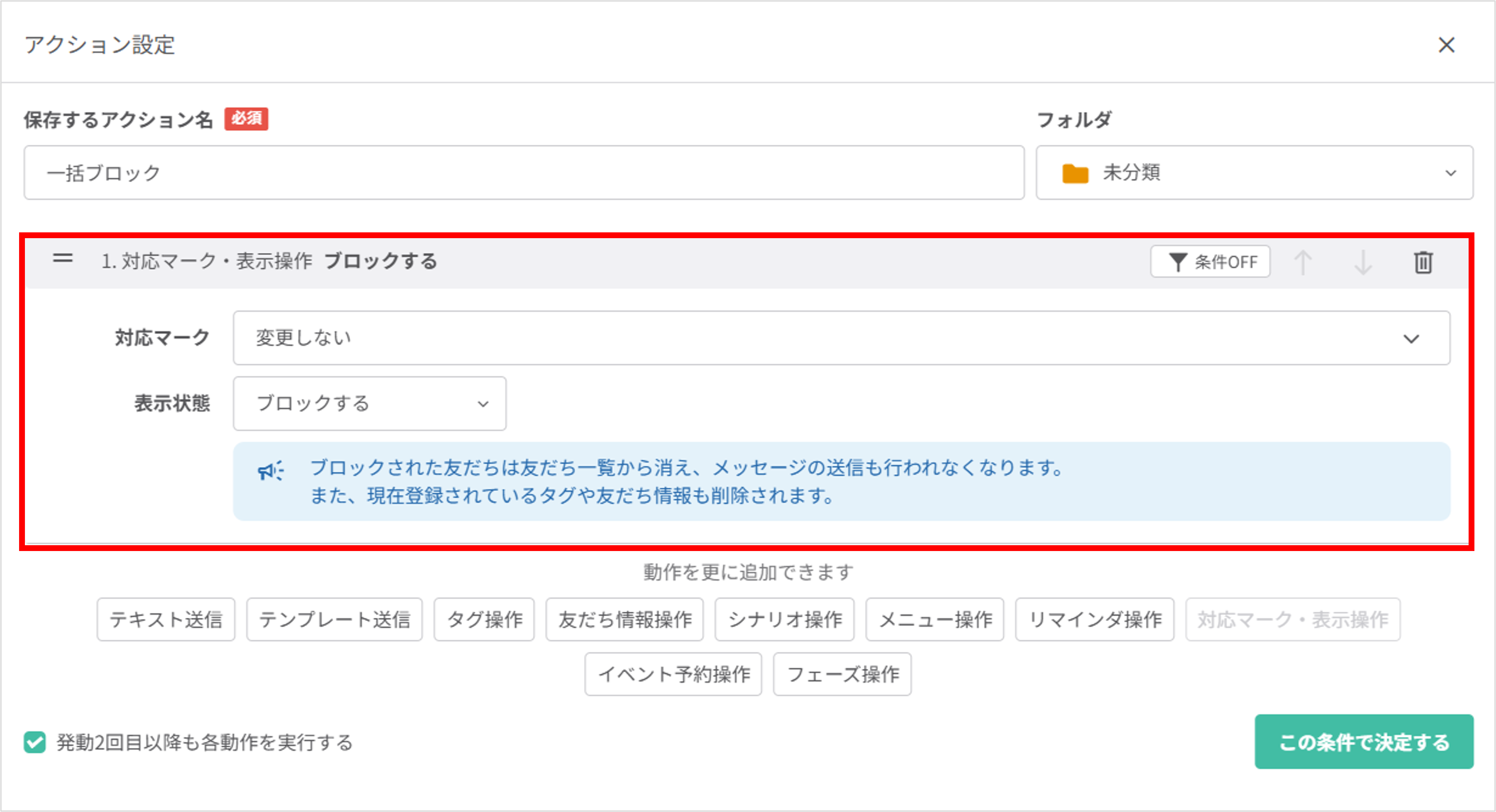Add a フェーズ操作 action

tap(842, 674)
